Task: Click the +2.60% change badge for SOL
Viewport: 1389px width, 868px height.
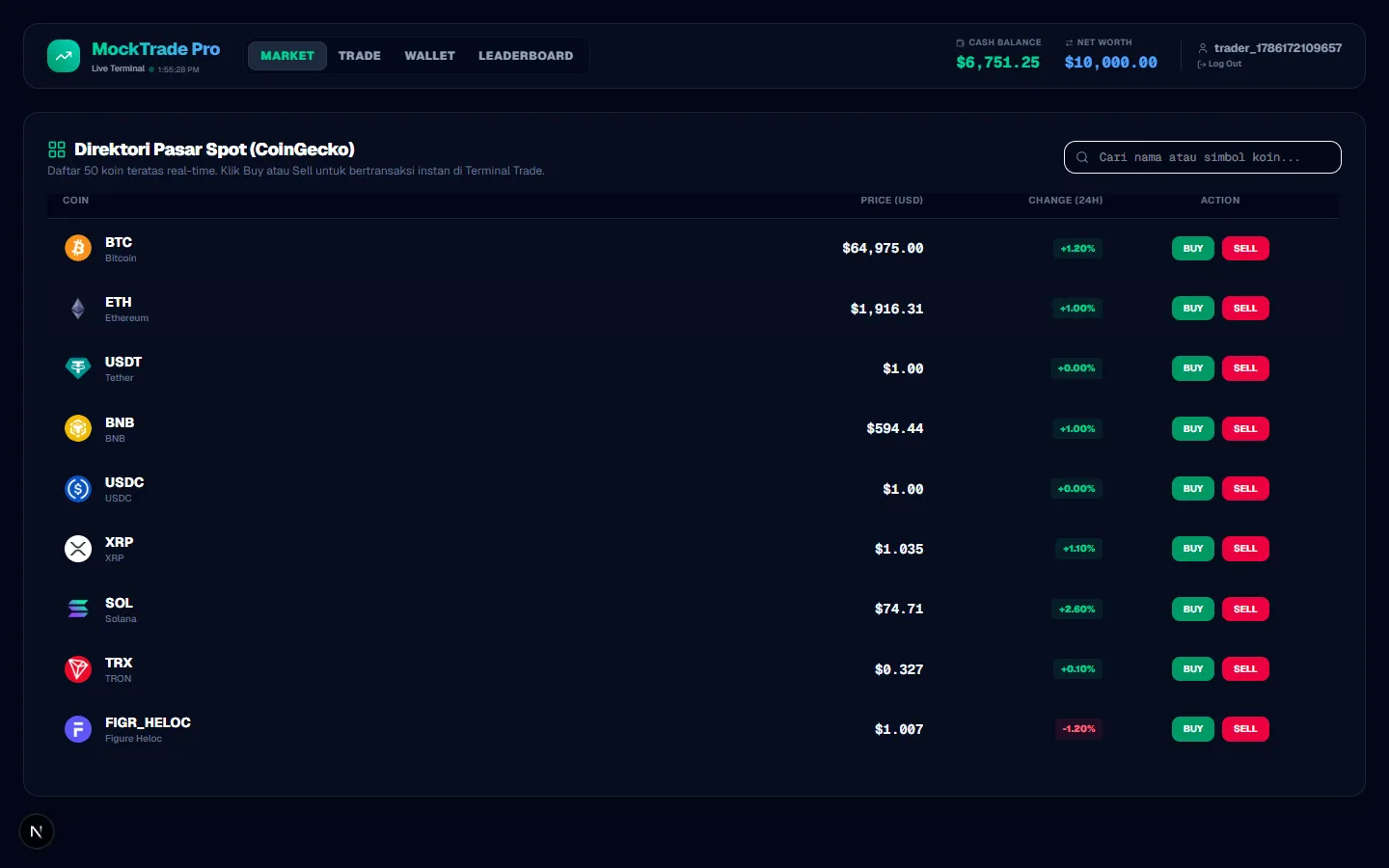Action: [1076, 610]
